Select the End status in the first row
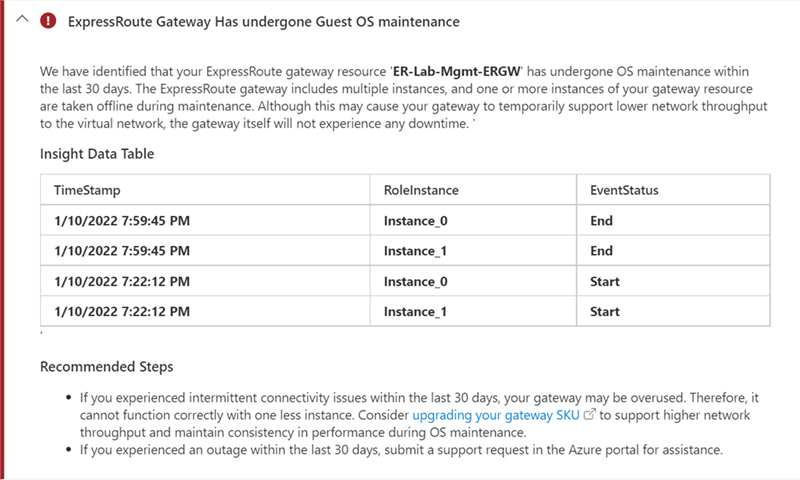The height and width of the screenshot is (480, 800). (x=601, y=221)
